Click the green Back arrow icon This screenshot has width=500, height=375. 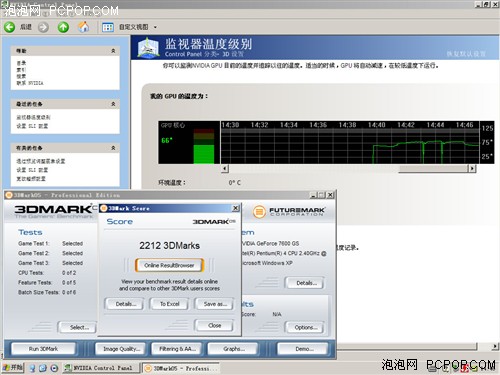pyautogui.click(x=10, y=27)
